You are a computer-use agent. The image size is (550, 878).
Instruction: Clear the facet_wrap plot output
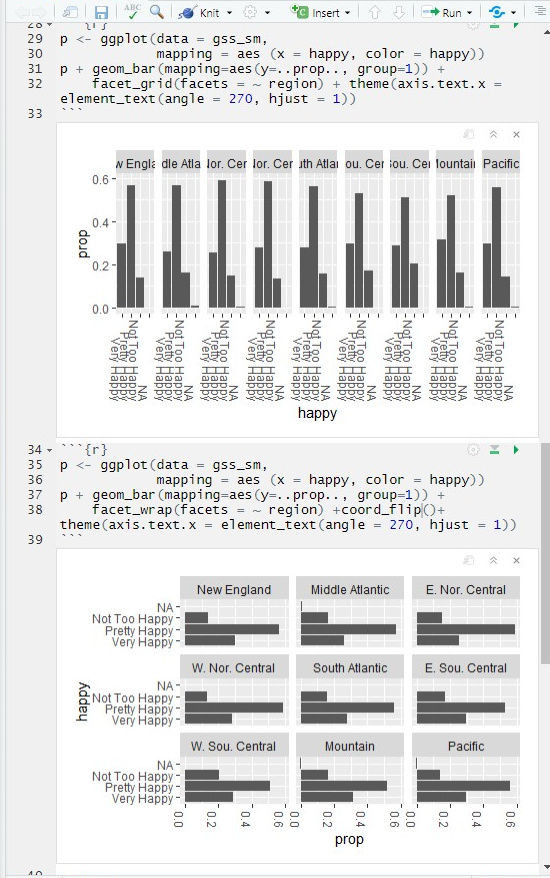click(x=516, y=561)
